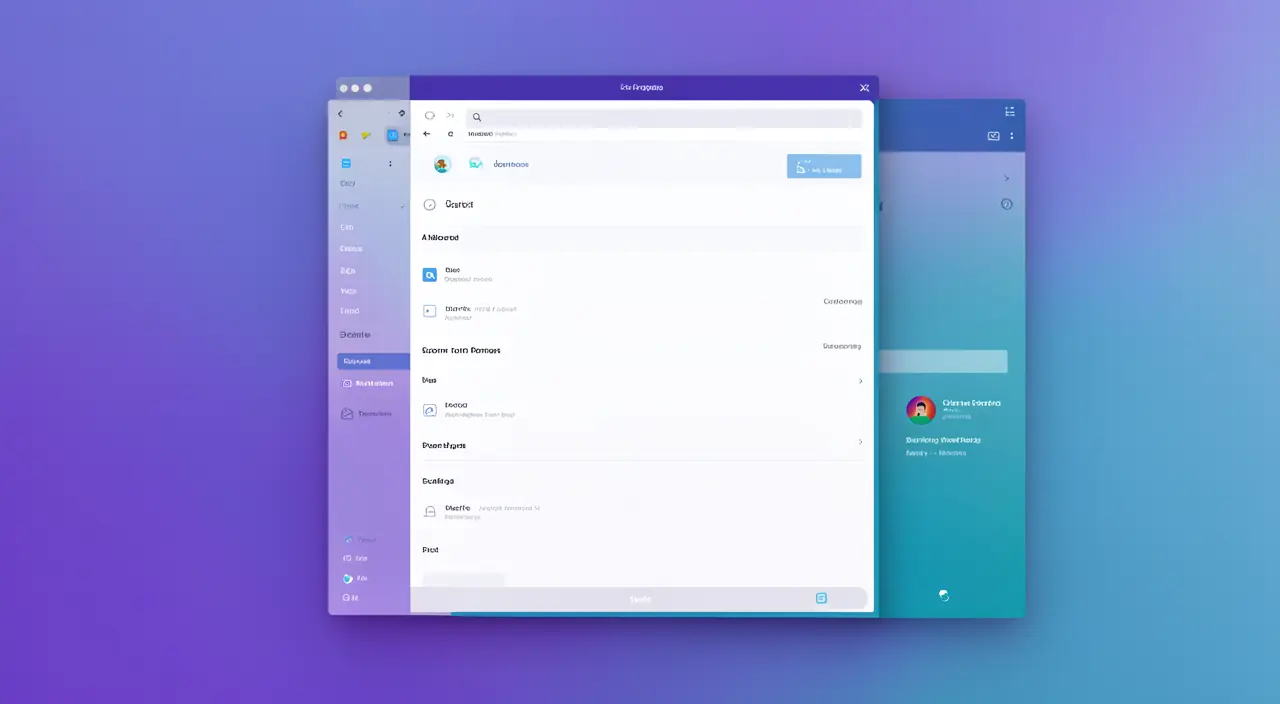This screenshot has width=1280, height=704.
Task: Open the three-dot menu in the left sidebar
Action: [390, 163]
